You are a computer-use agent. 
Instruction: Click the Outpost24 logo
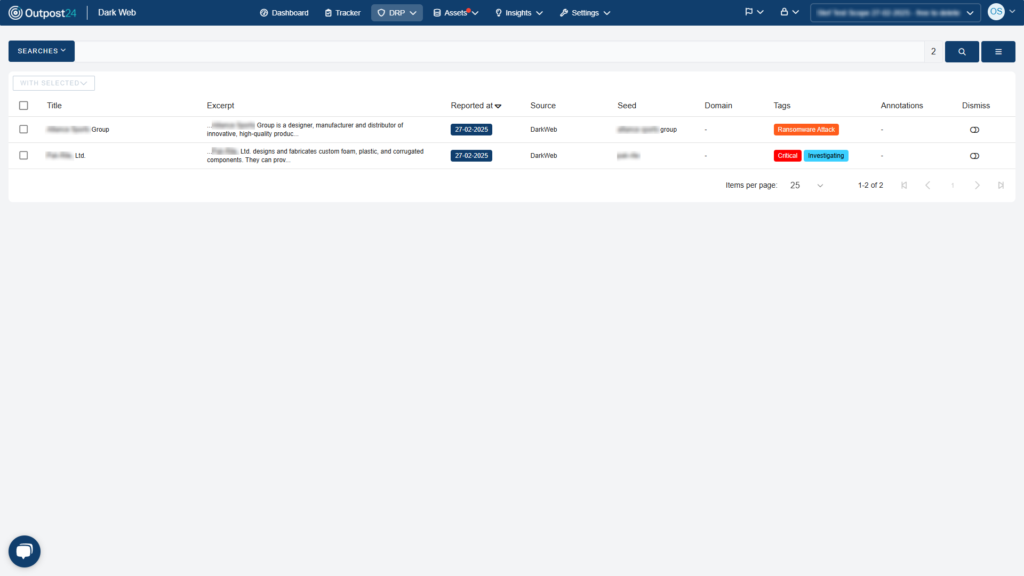point(42,12)
